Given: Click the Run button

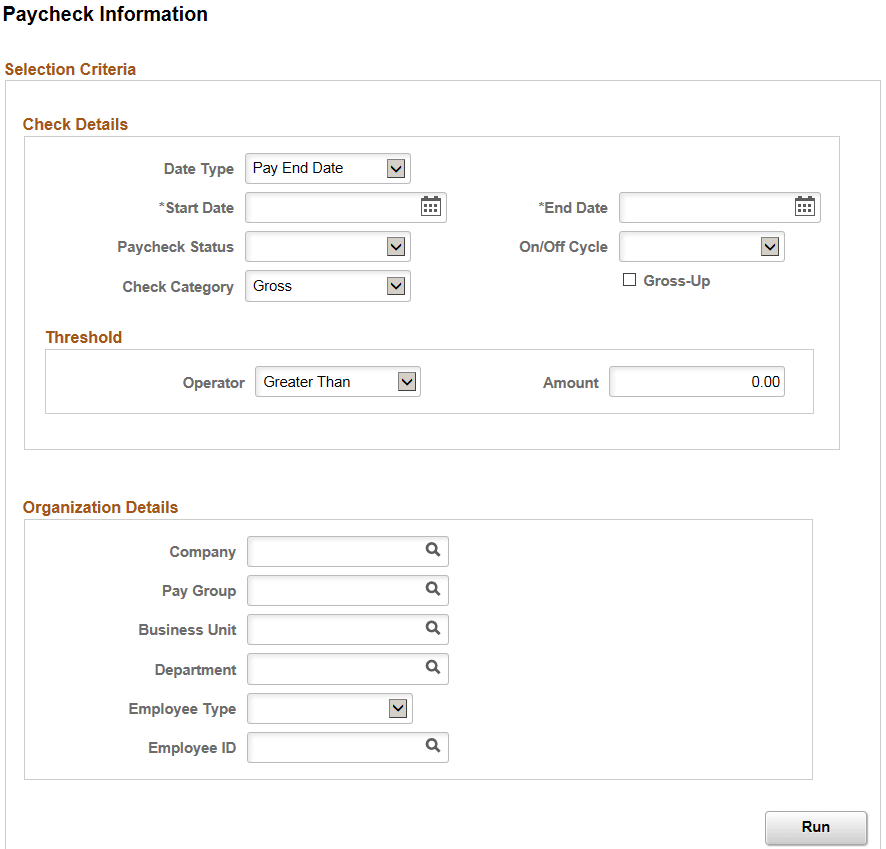Looking at the screenshot, I should pyautogui.click(x=816, y=827).
